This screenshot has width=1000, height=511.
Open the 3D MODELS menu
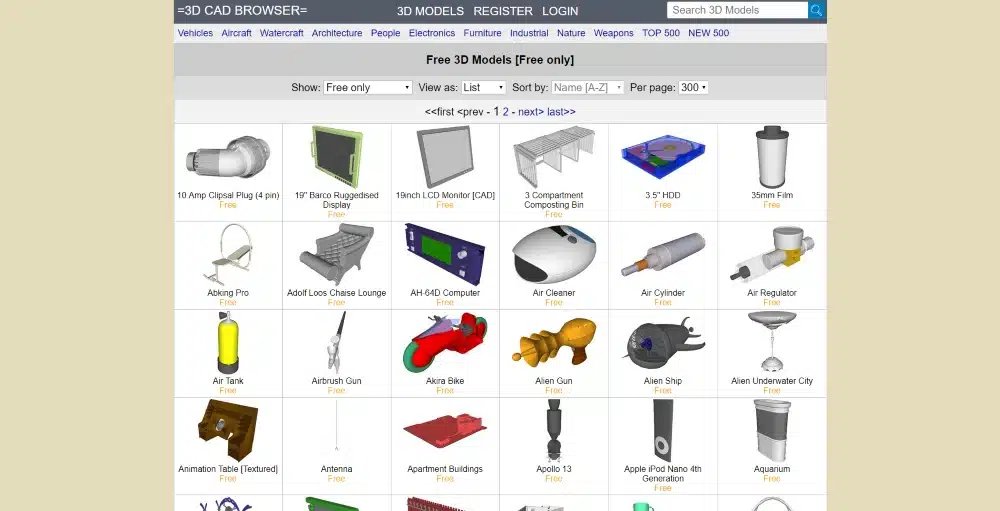point(430,11)
